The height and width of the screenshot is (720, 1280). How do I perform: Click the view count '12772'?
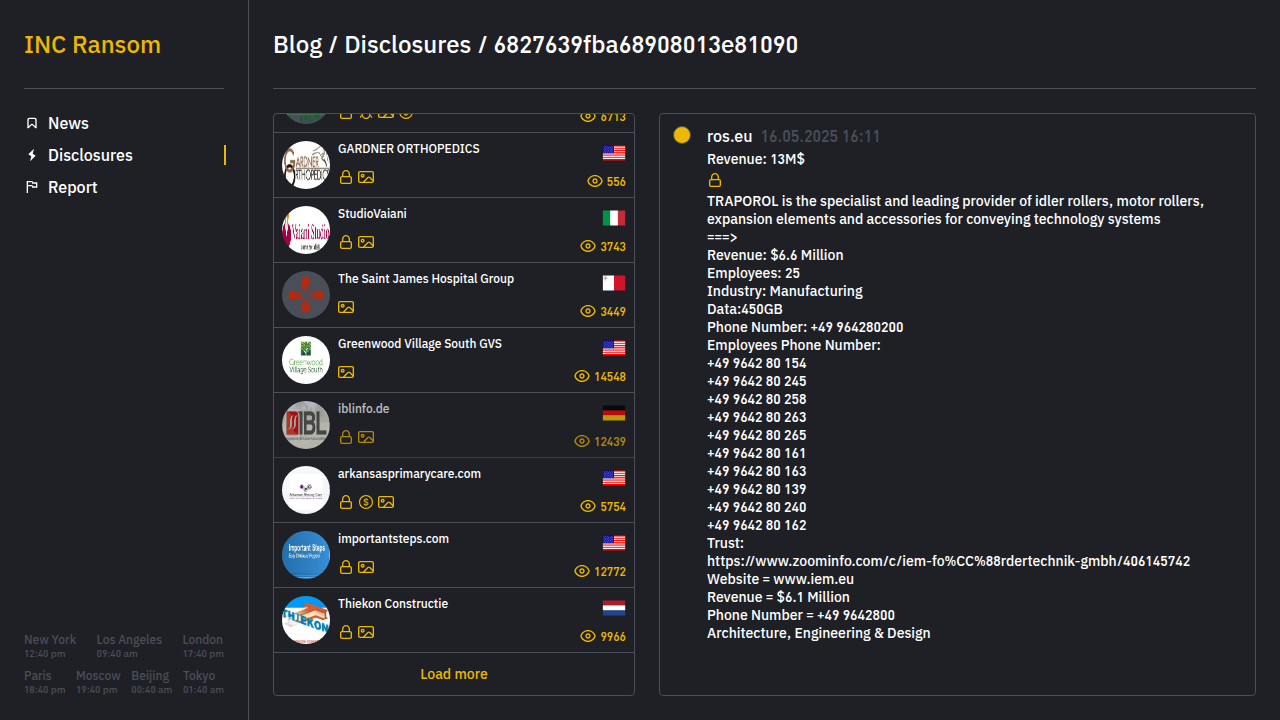[x=610, y=572]
